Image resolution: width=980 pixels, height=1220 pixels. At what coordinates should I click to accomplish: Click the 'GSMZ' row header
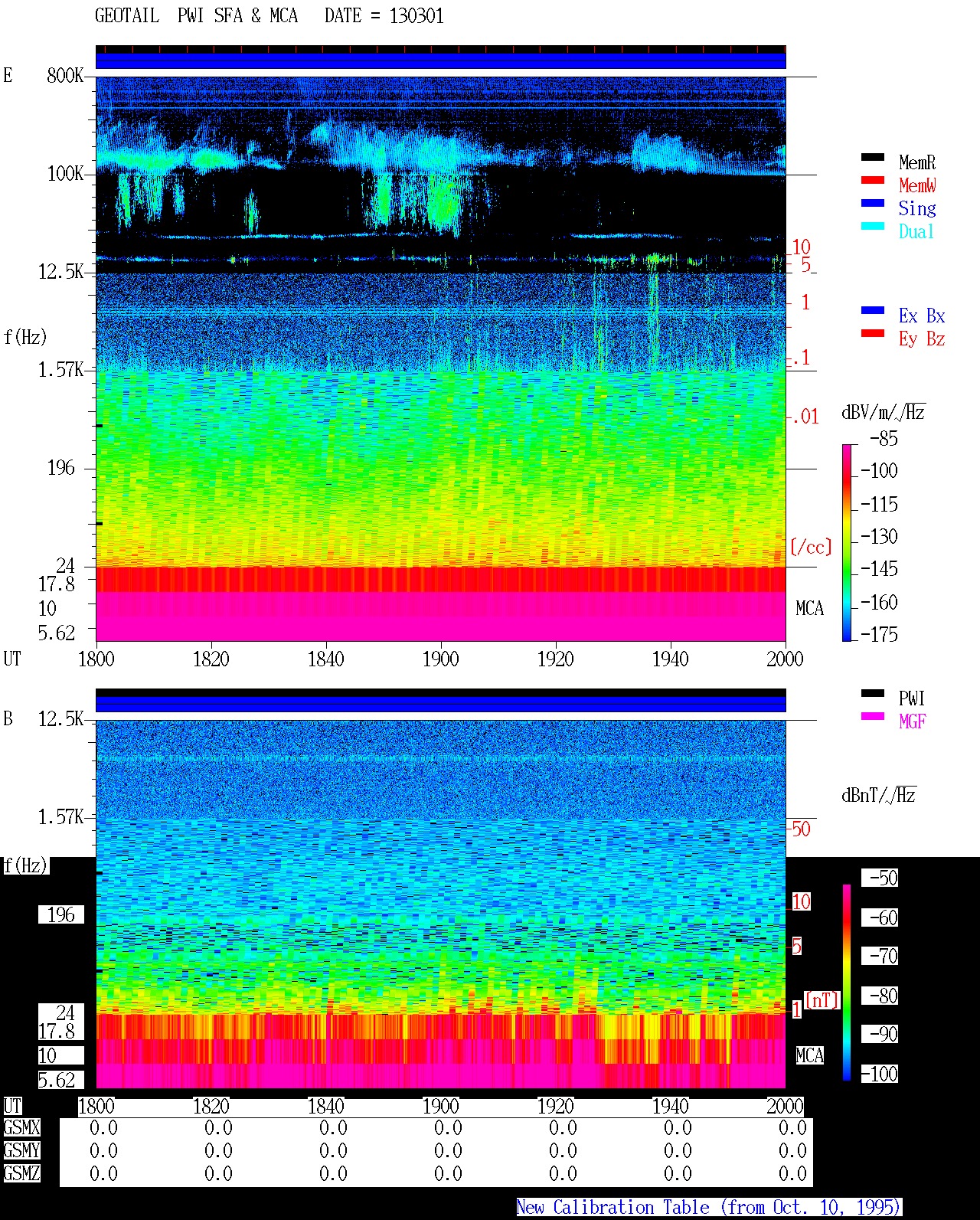21,1173
